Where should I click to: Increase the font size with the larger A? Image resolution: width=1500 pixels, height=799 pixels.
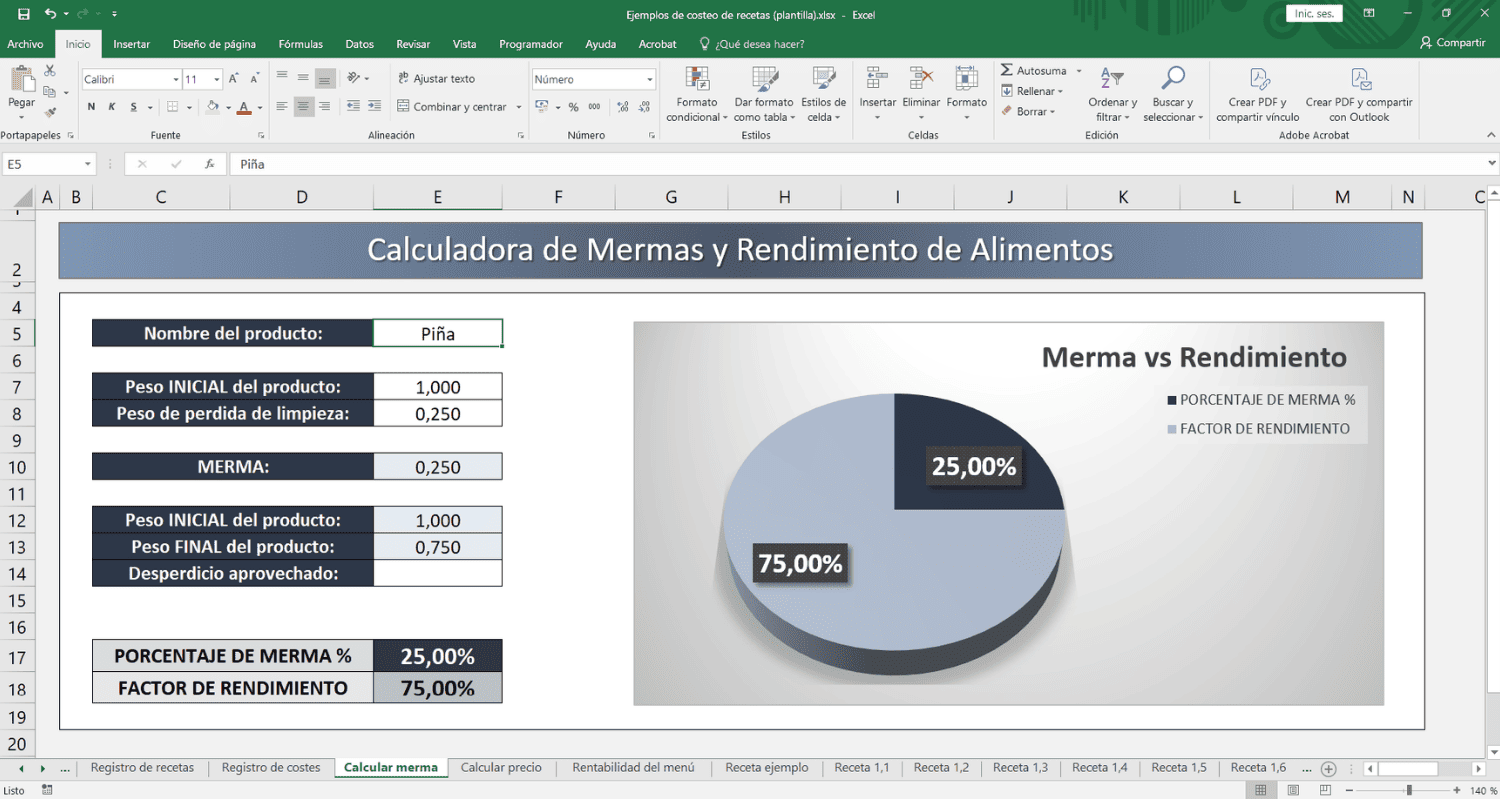(233, 78)
